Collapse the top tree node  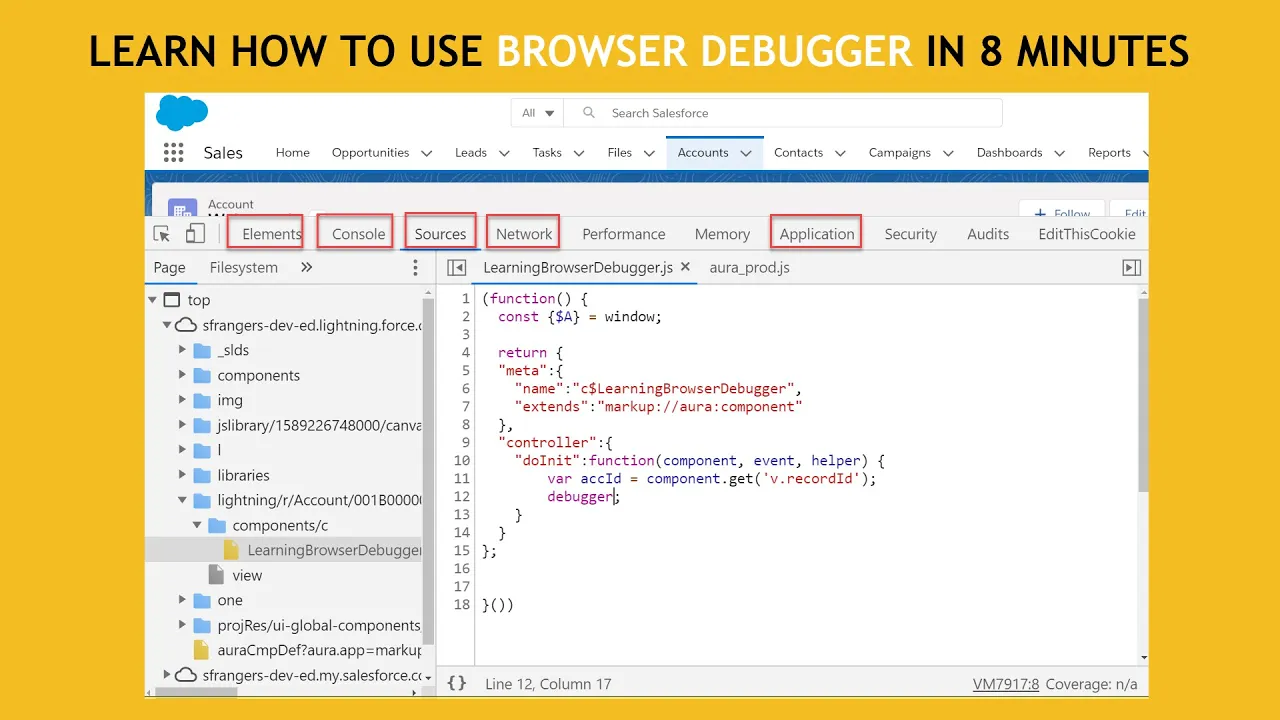click(x=153, y=300)
